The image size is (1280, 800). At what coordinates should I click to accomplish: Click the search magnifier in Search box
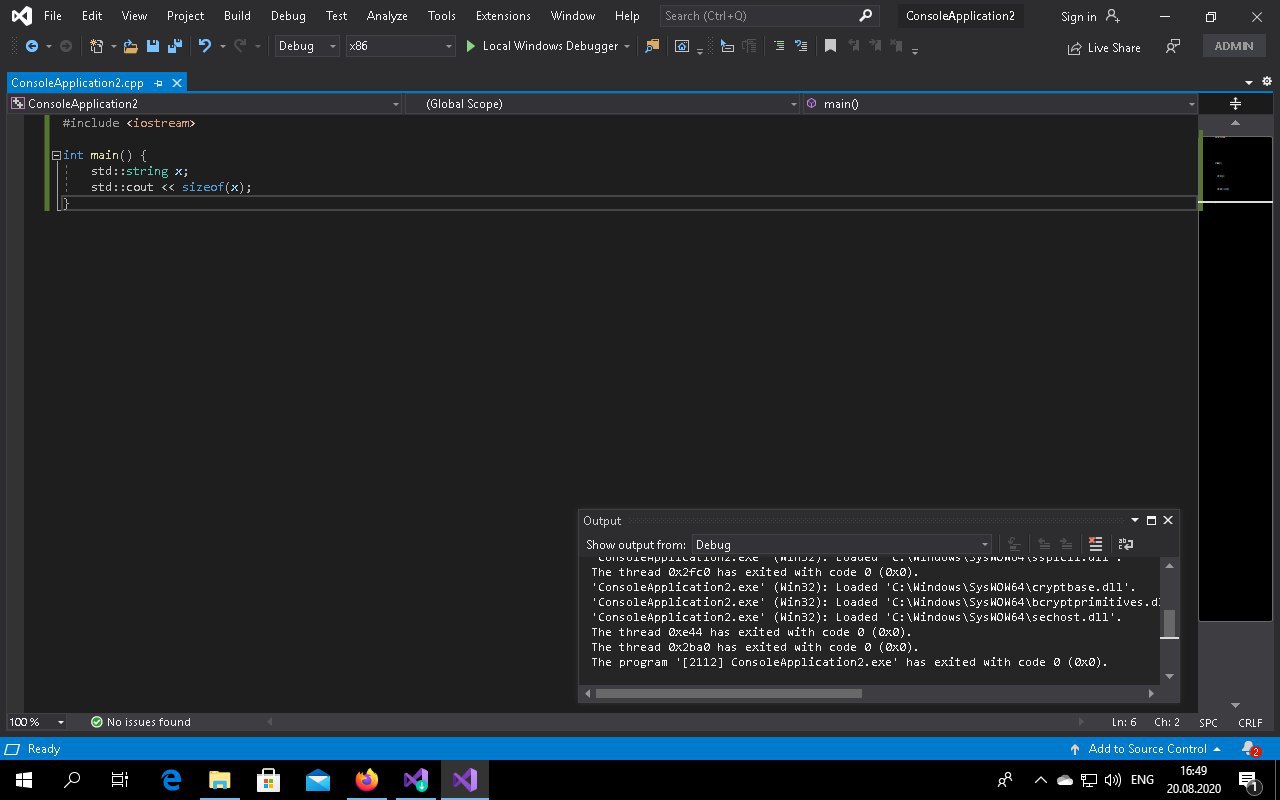pyautogui.click(x=866, y=15)
